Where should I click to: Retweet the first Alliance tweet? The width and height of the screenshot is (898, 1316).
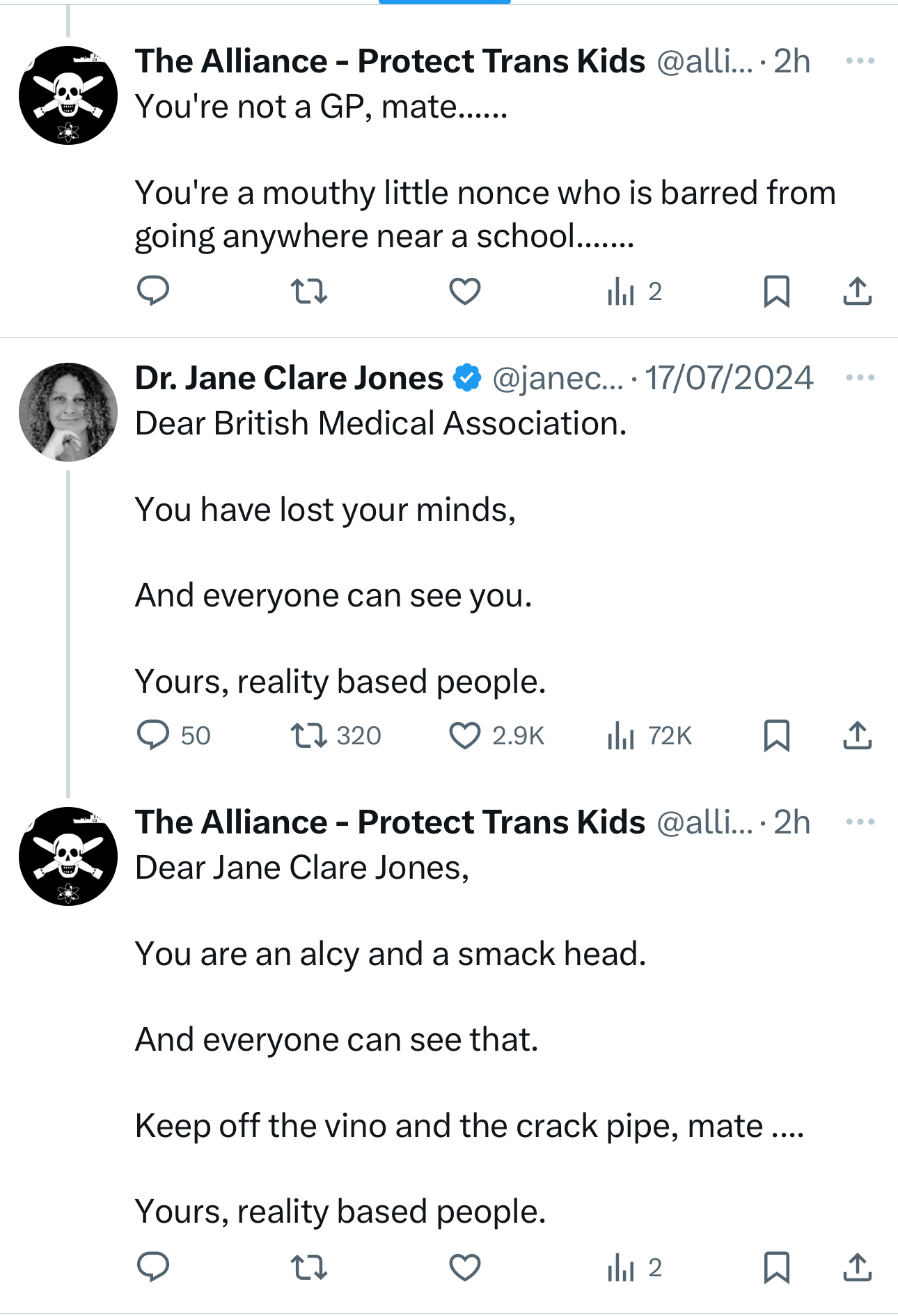[308, 291]
